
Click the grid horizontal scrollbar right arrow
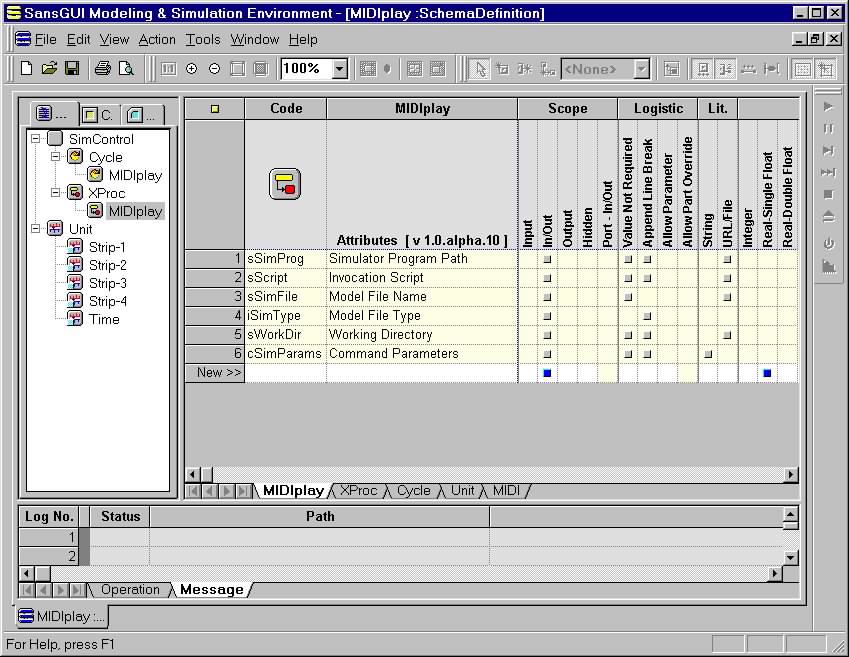pyautogui.click(x=791, y=475)
